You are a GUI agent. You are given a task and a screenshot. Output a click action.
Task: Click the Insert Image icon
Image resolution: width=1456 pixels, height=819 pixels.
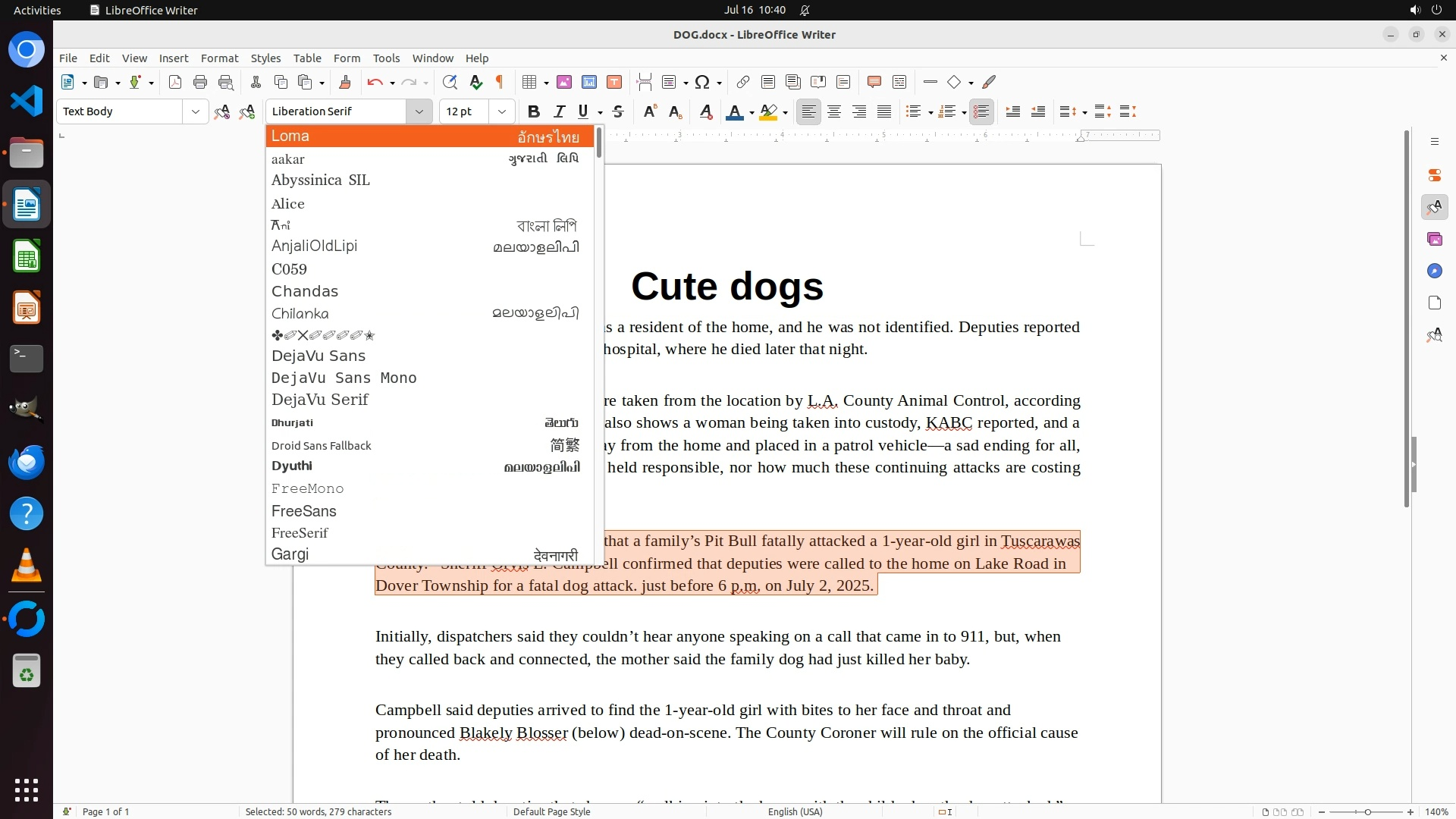click(x=564, y=82)
